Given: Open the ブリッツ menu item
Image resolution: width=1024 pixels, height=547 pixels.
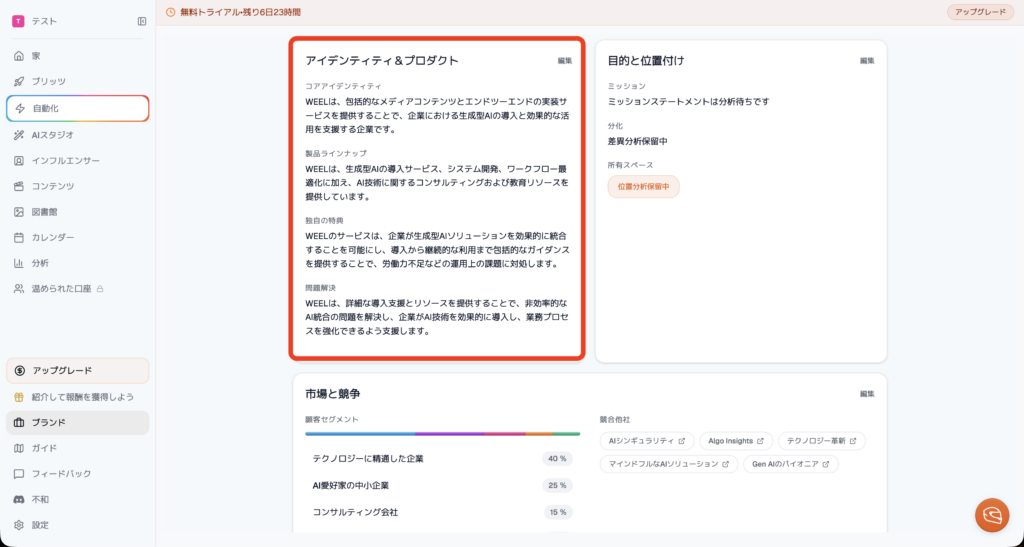Looking at the screenshot, I should pyautogui.click(x=78, y=82).
